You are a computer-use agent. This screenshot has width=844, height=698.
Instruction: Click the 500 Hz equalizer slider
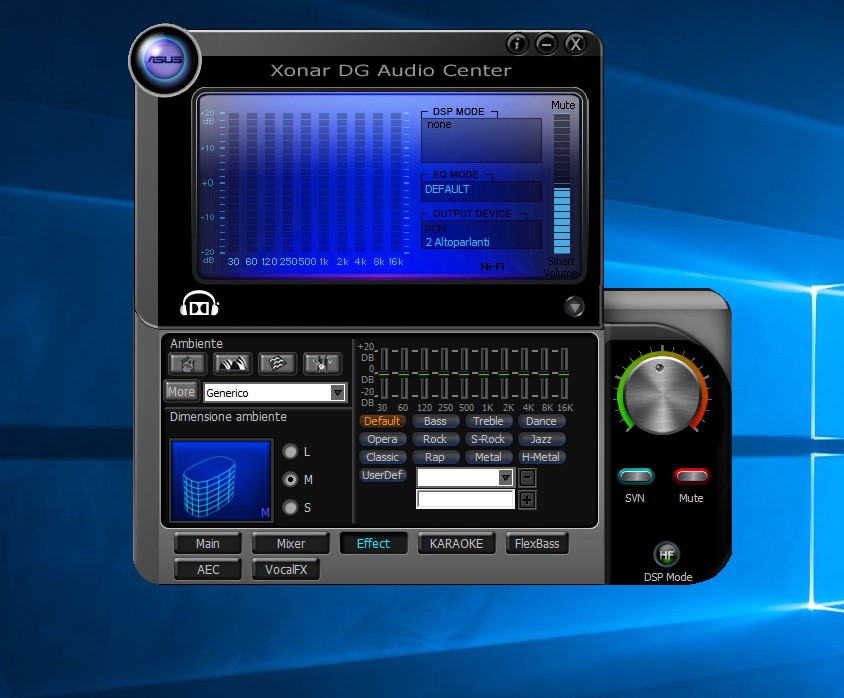(464, 373)
